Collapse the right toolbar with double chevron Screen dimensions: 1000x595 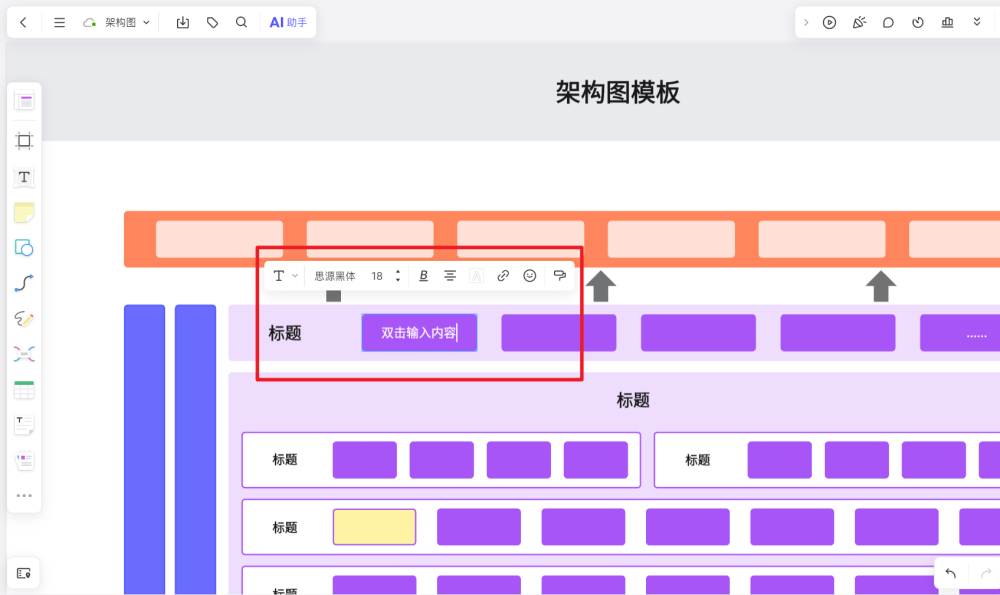click(975, 21)
